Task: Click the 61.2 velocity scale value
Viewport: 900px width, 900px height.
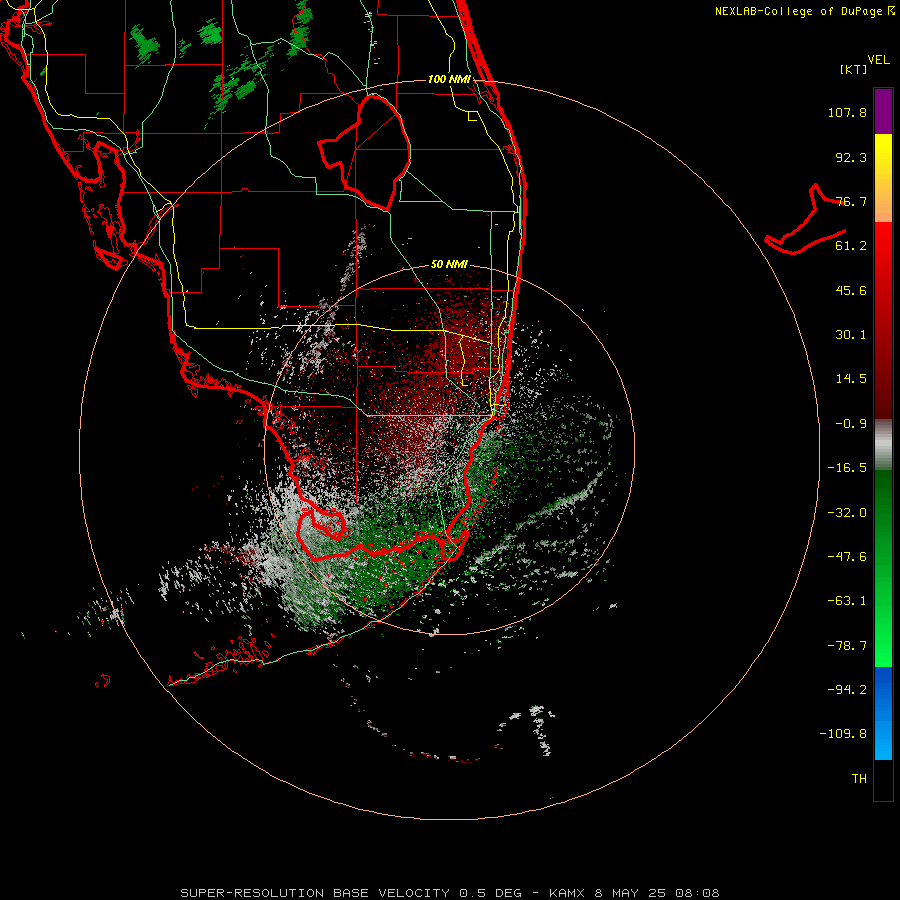Action: click(x=851, y=246)
